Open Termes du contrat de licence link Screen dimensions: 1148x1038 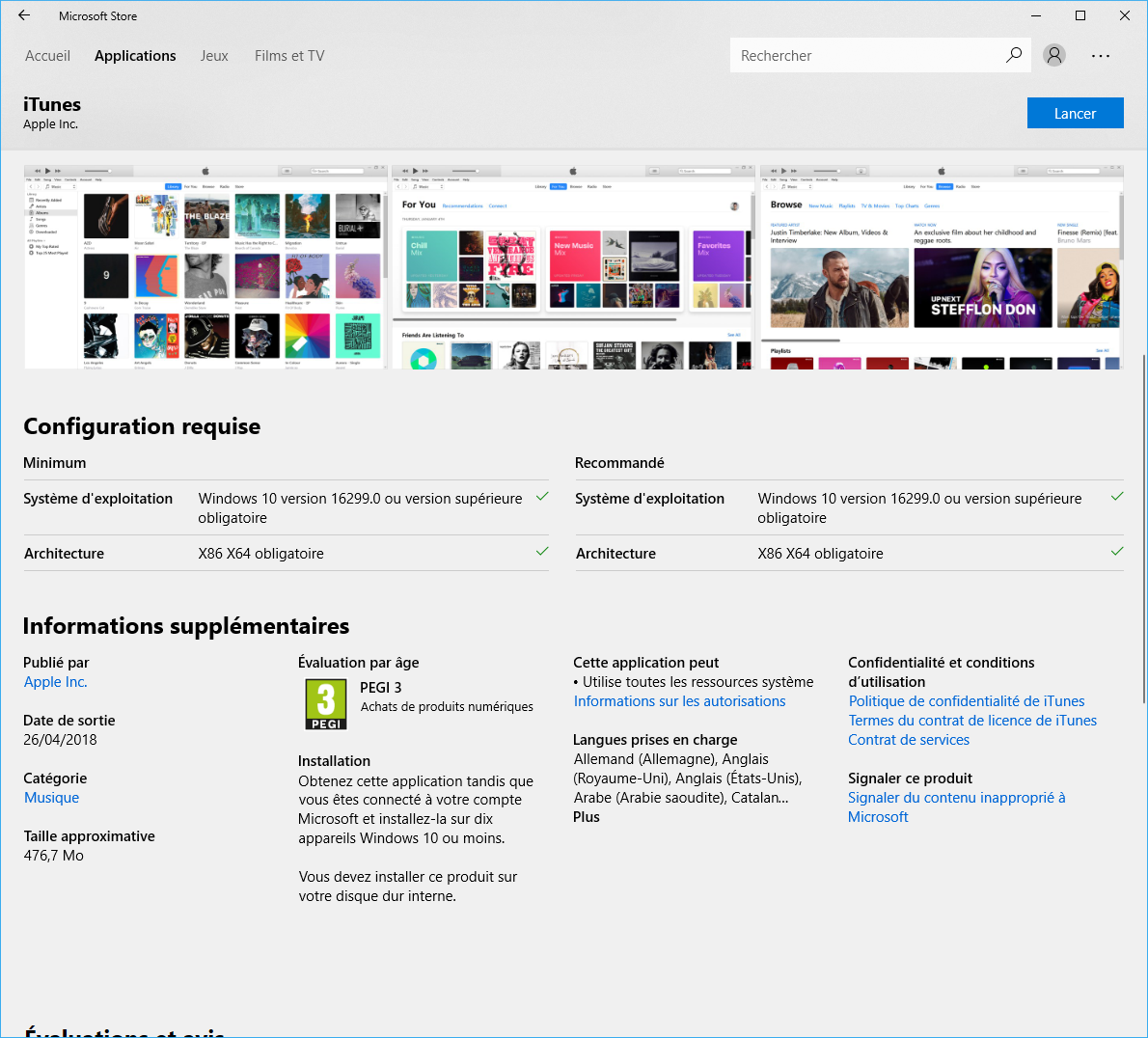[x=972, y=721]
